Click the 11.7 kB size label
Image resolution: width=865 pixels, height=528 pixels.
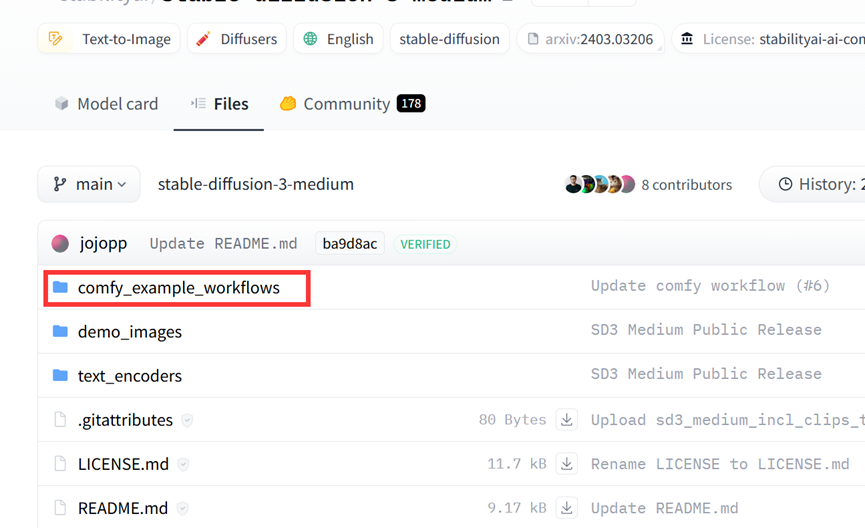(x=517, y=464)
